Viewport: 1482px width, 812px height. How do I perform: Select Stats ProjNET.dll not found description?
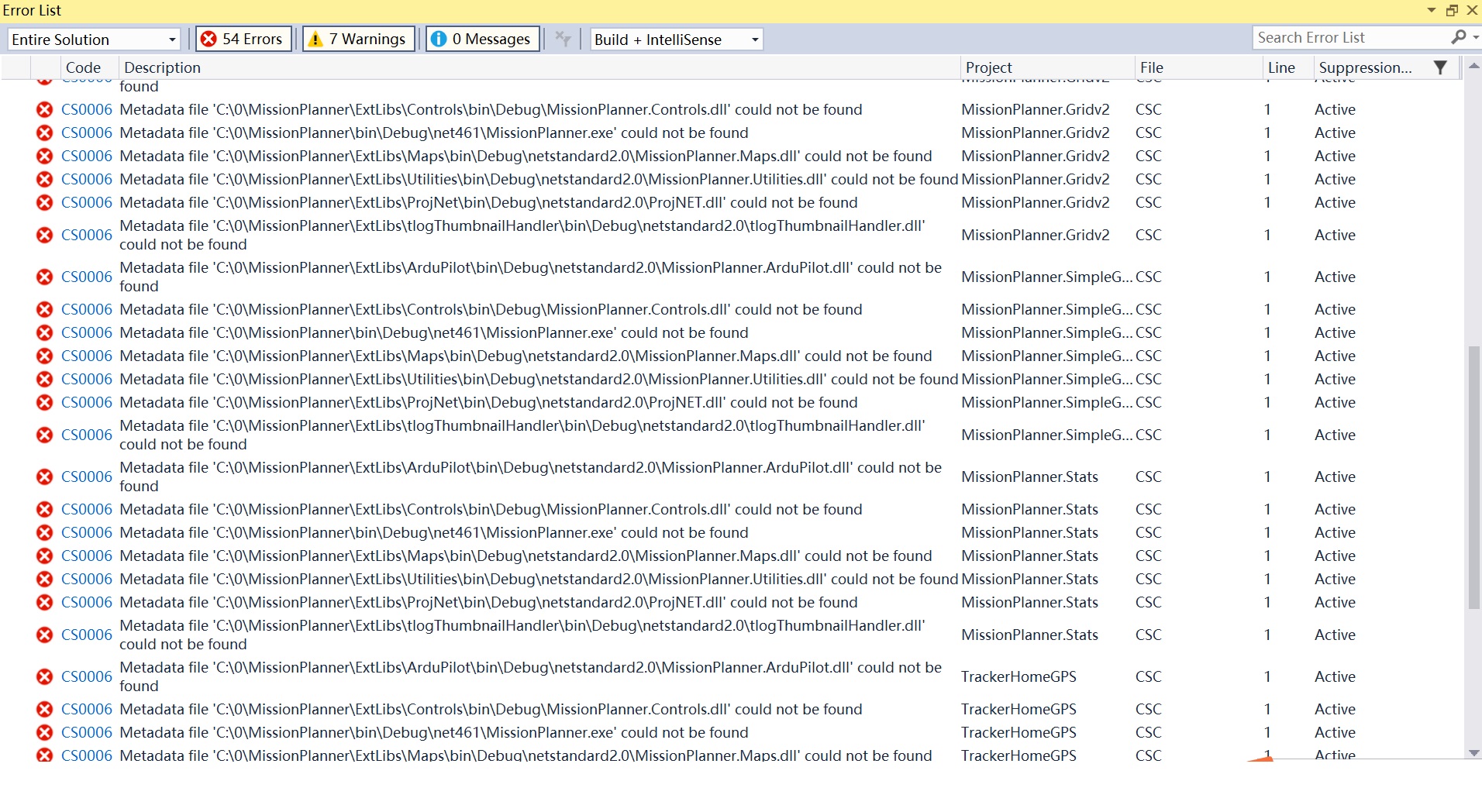click(488, 602)
